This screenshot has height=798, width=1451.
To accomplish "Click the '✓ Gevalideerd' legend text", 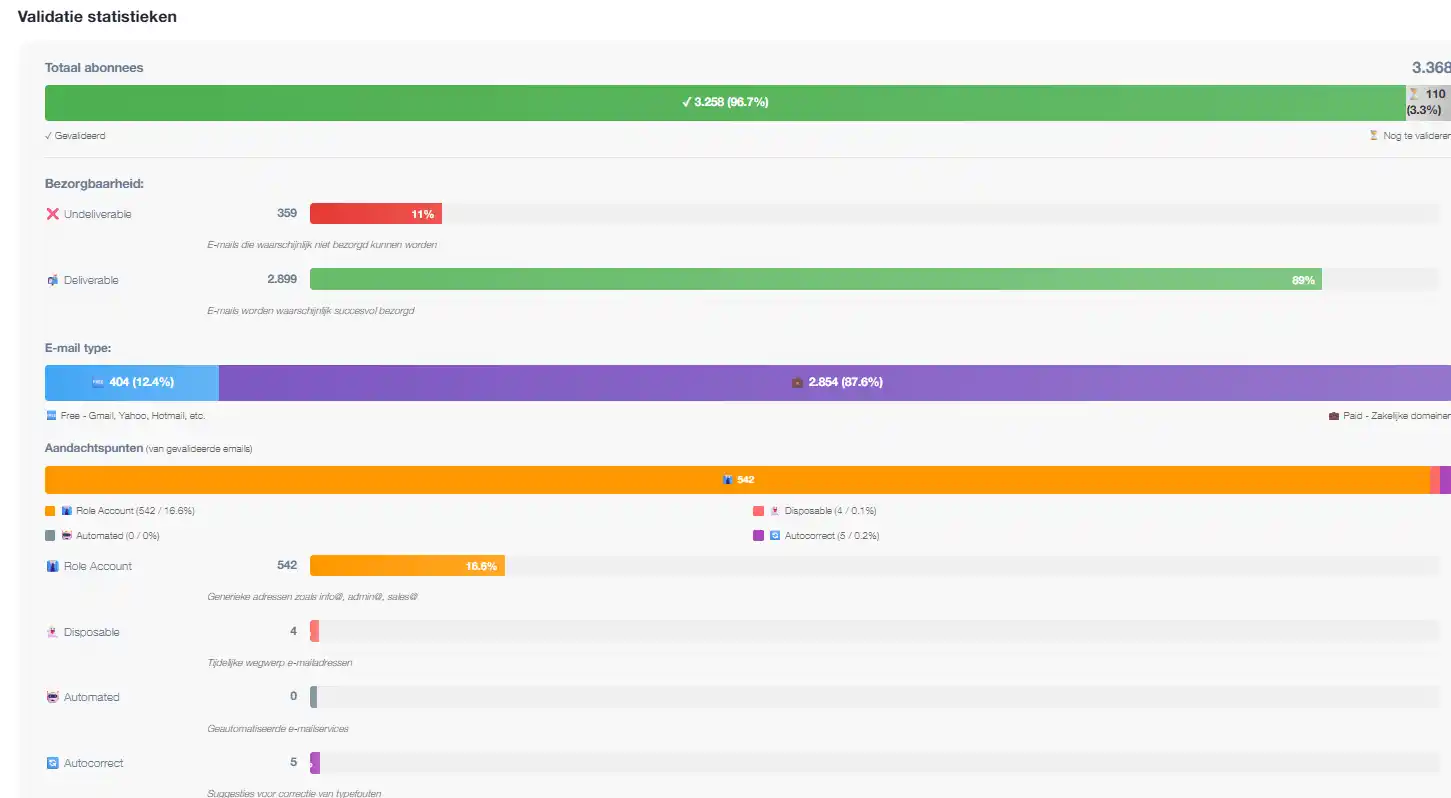I will click(75, 136).
